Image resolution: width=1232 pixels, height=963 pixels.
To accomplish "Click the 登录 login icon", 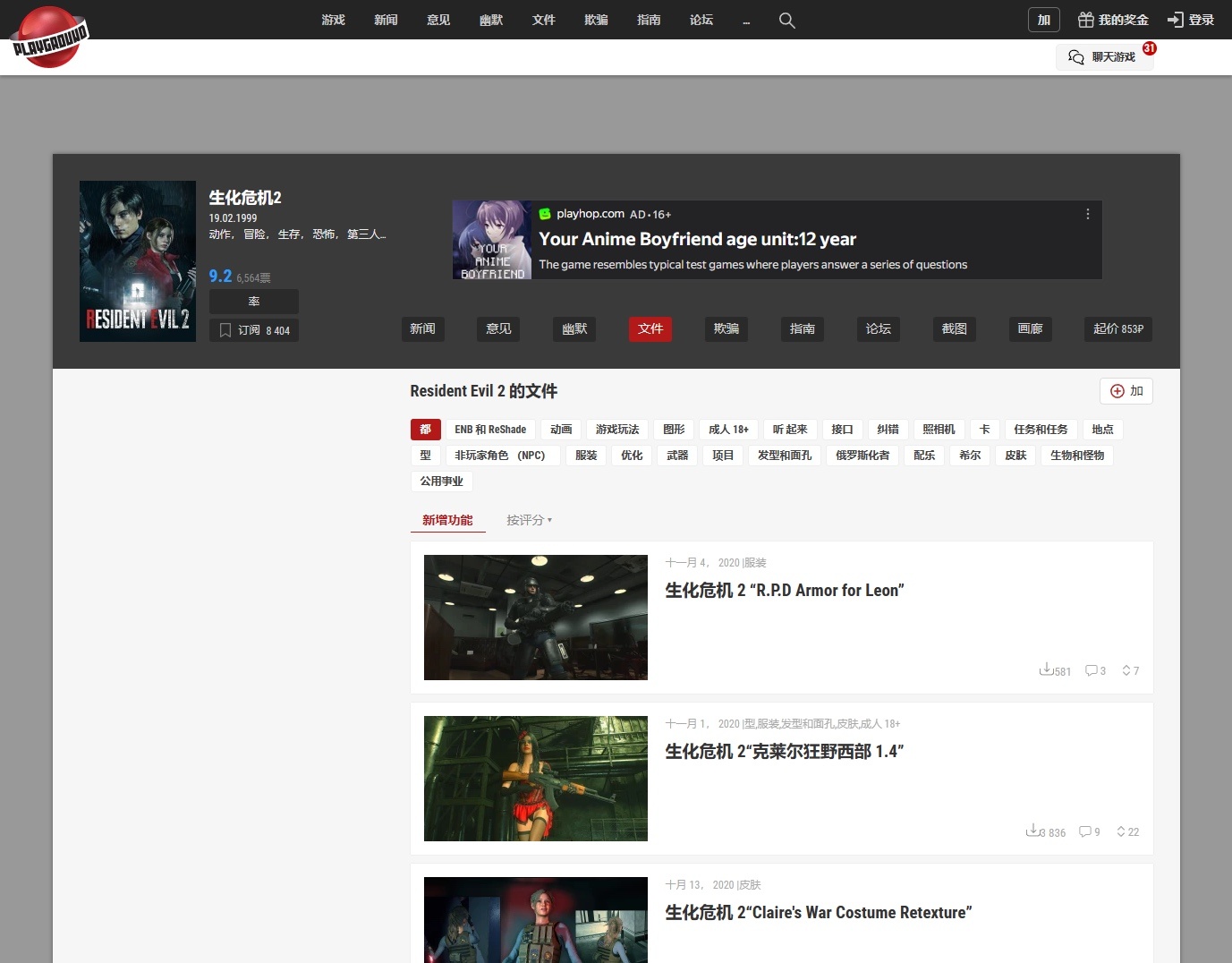I will pos(1176,20).
